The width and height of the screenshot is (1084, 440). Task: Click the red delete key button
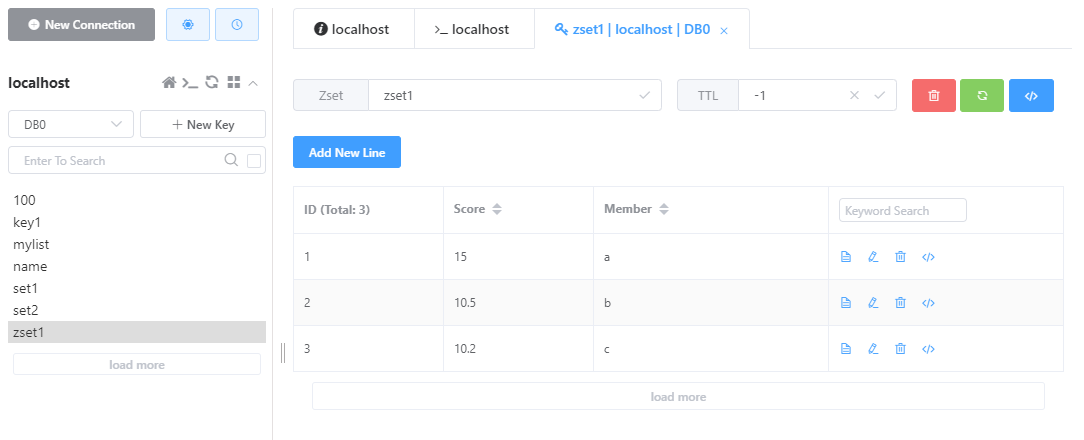tap(934, 95)
